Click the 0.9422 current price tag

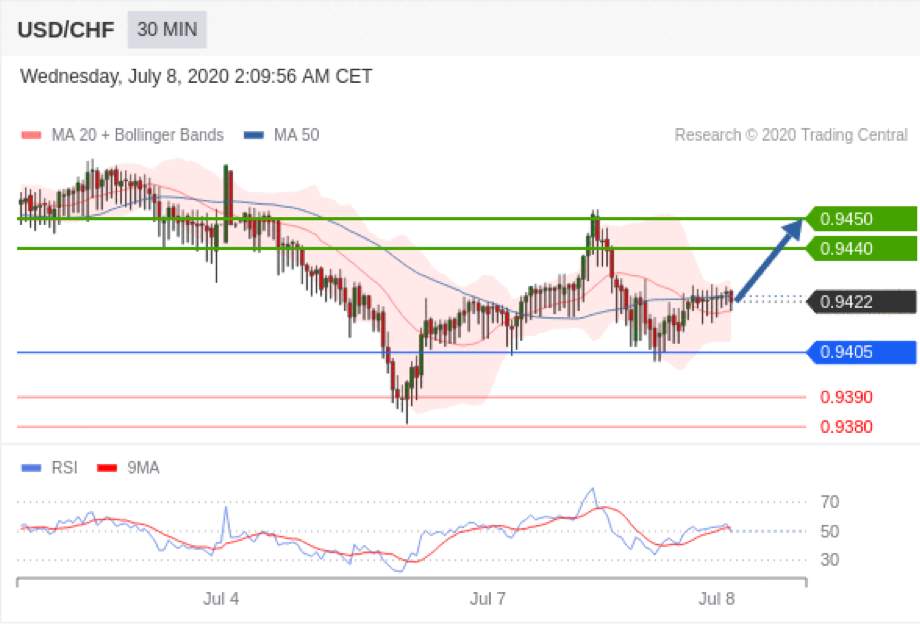coord(861,302)
